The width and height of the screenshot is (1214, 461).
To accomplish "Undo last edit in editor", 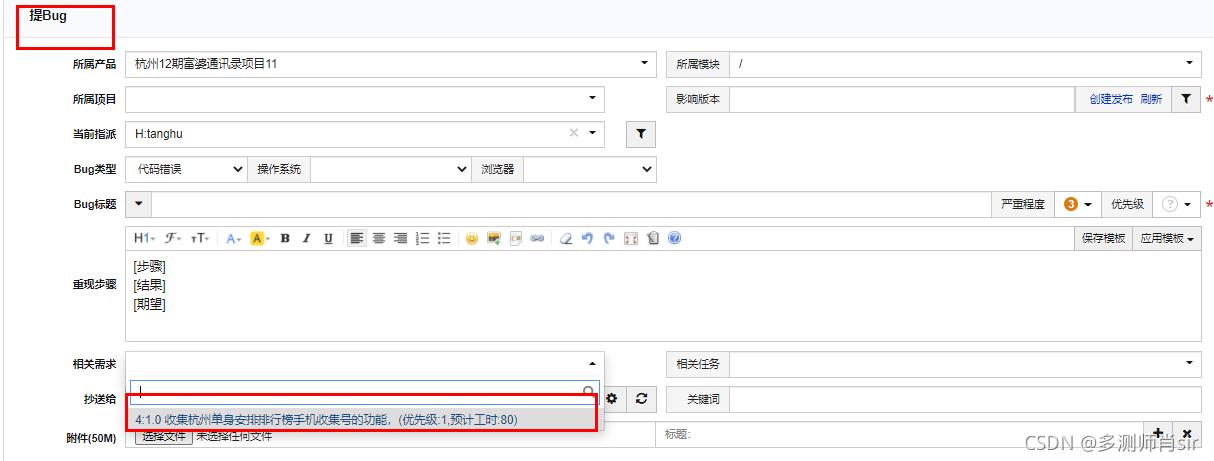I will coord(587,238).
